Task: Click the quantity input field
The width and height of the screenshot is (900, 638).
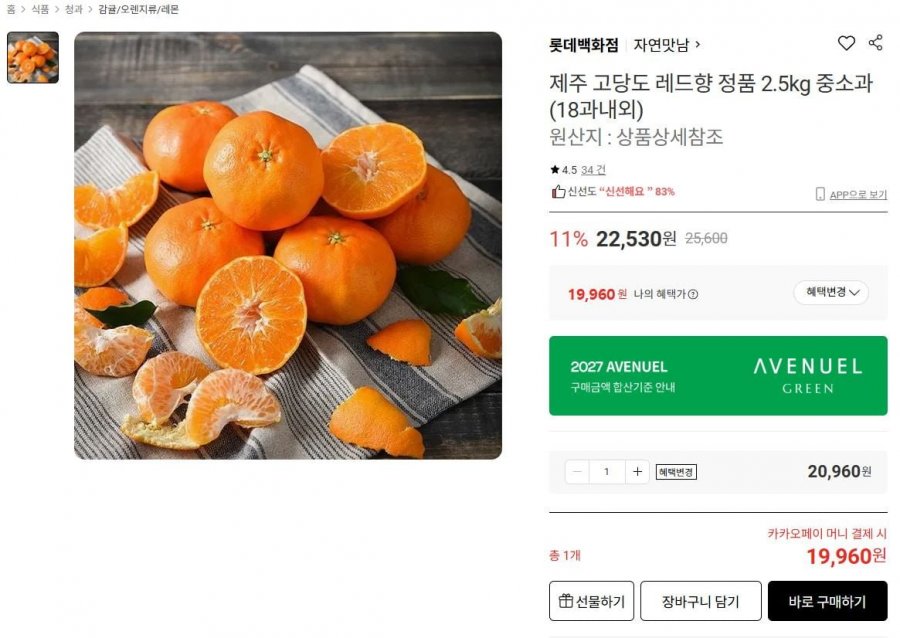Action: (607, 472)
